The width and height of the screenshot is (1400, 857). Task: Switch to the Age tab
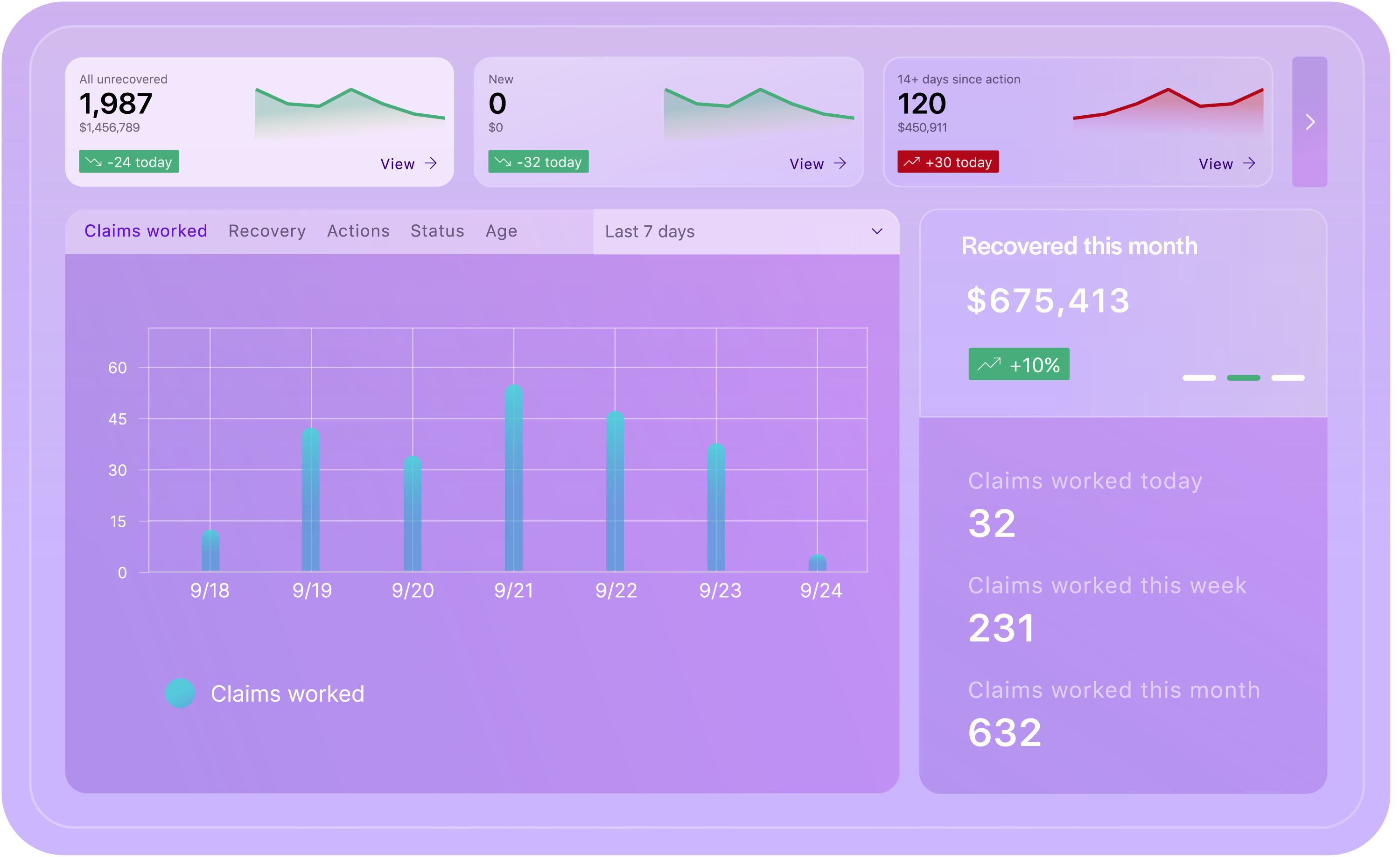pos(502,231)
